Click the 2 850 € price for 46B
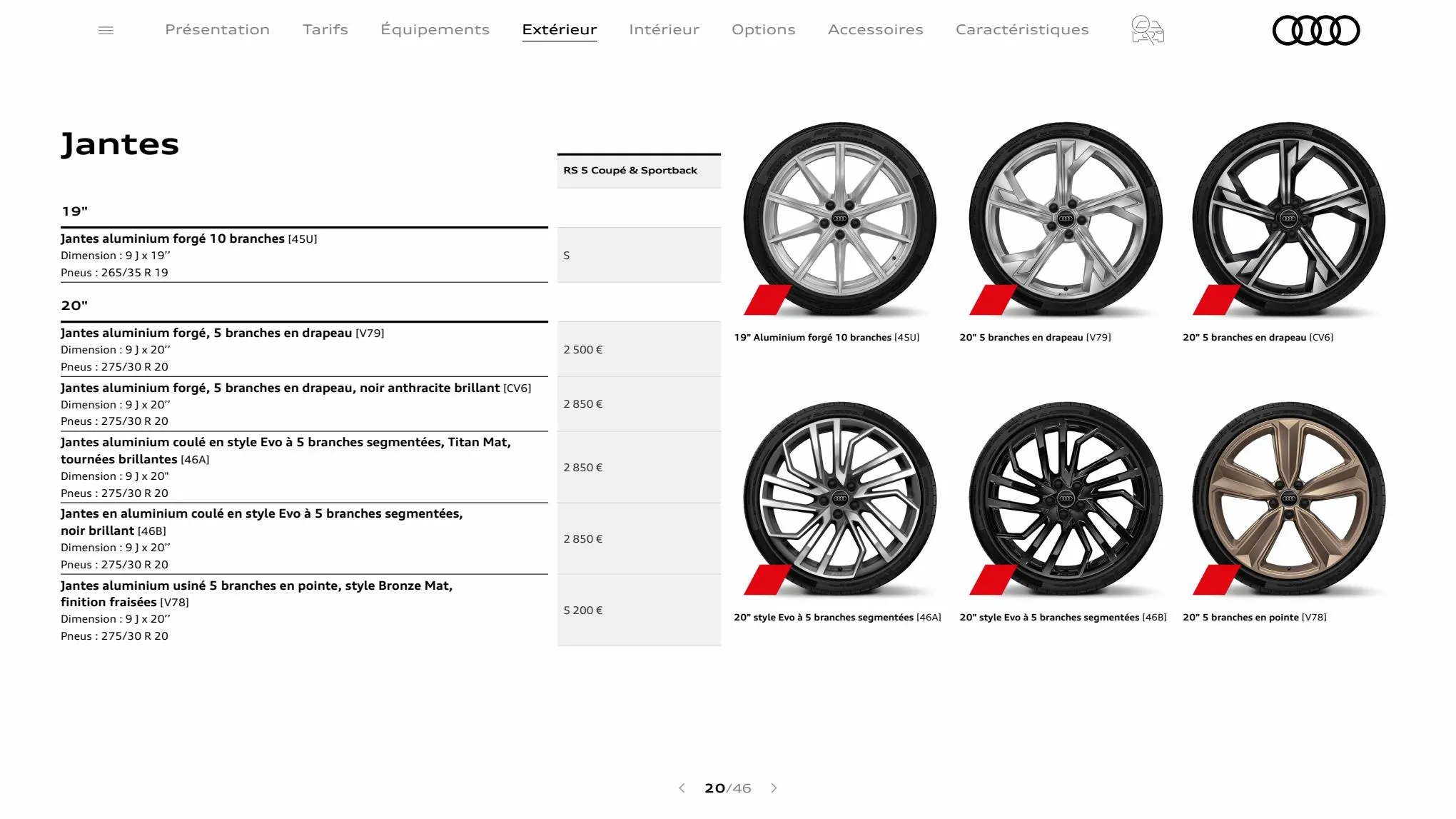The width and height of the screenshot is (1456, 819). coord(639,538)
